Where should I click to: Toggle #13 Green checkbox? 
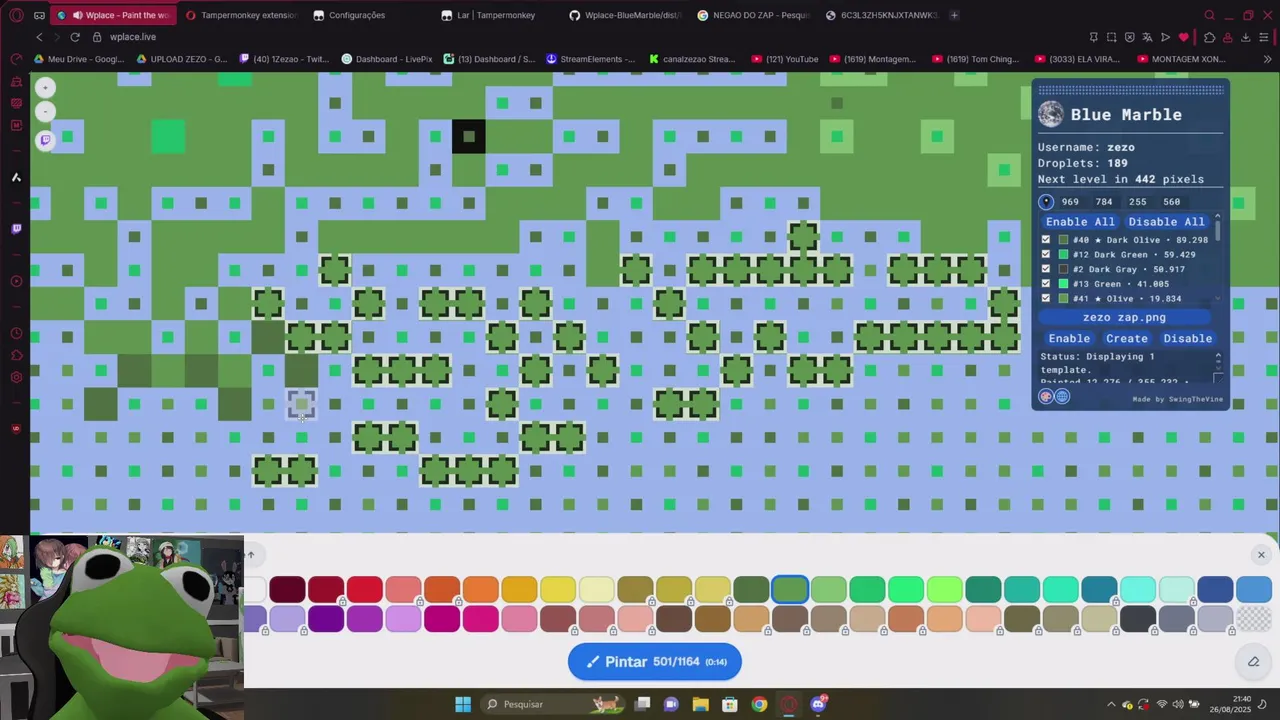click(x=1046, y=284)
